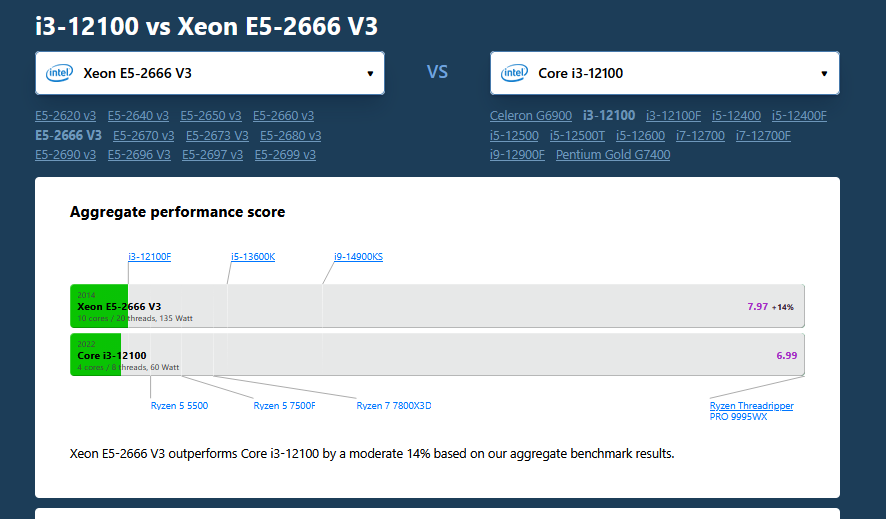Open the E5-2620 v3 comparison link
The height and width of the screenshot is (519, 886).
coord(65,115)
